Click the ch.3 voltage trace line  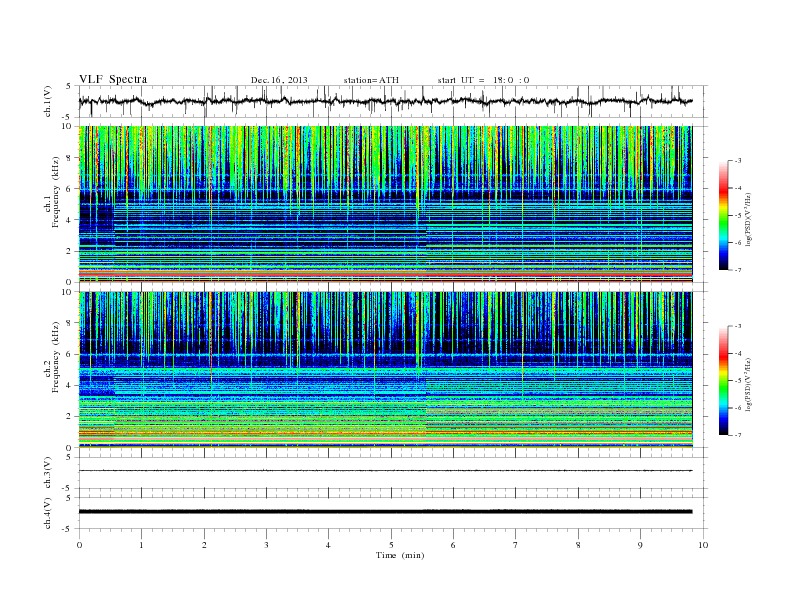coord(385,471)
